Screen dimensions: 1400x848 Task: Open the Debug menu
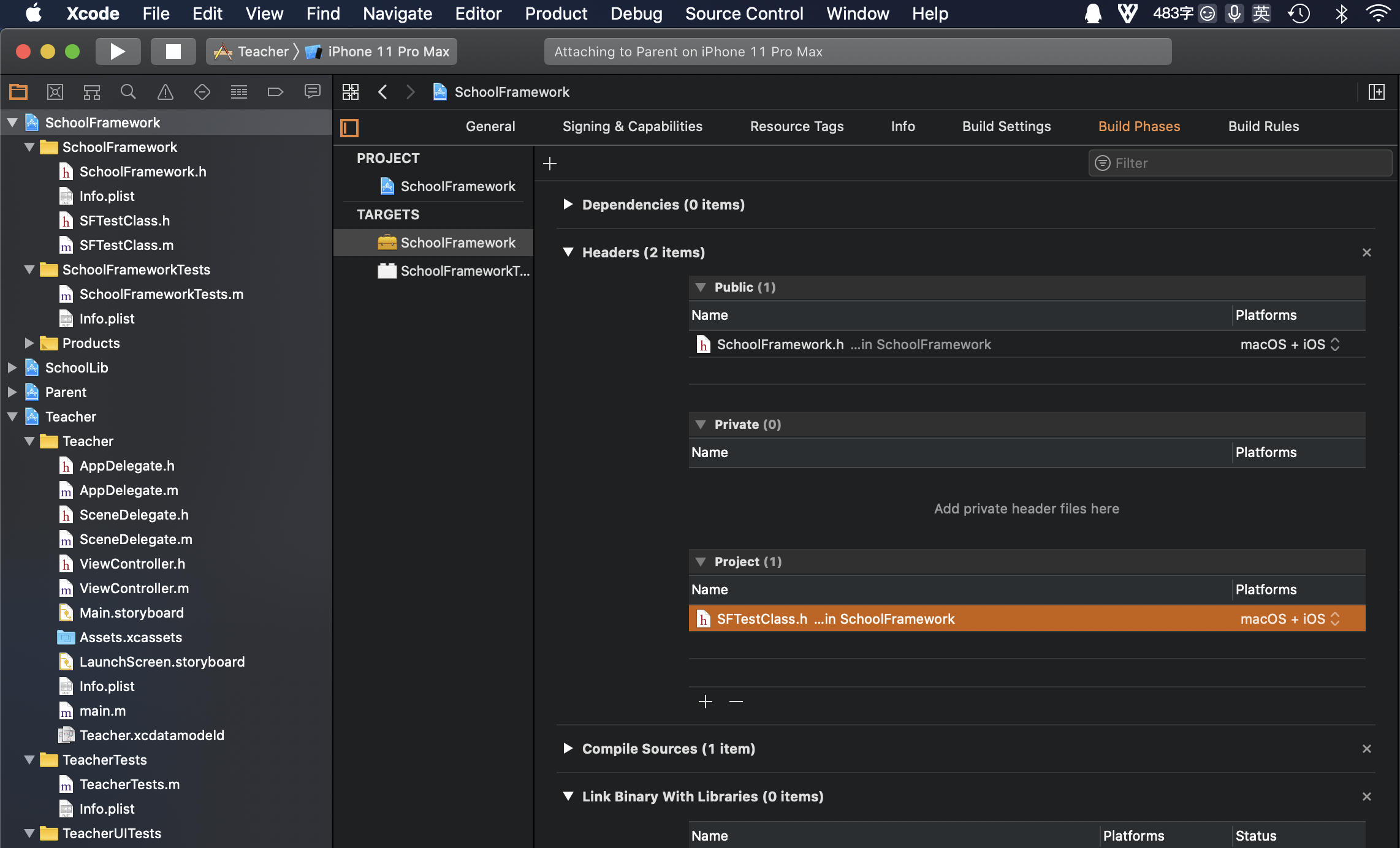pos(636,13)
